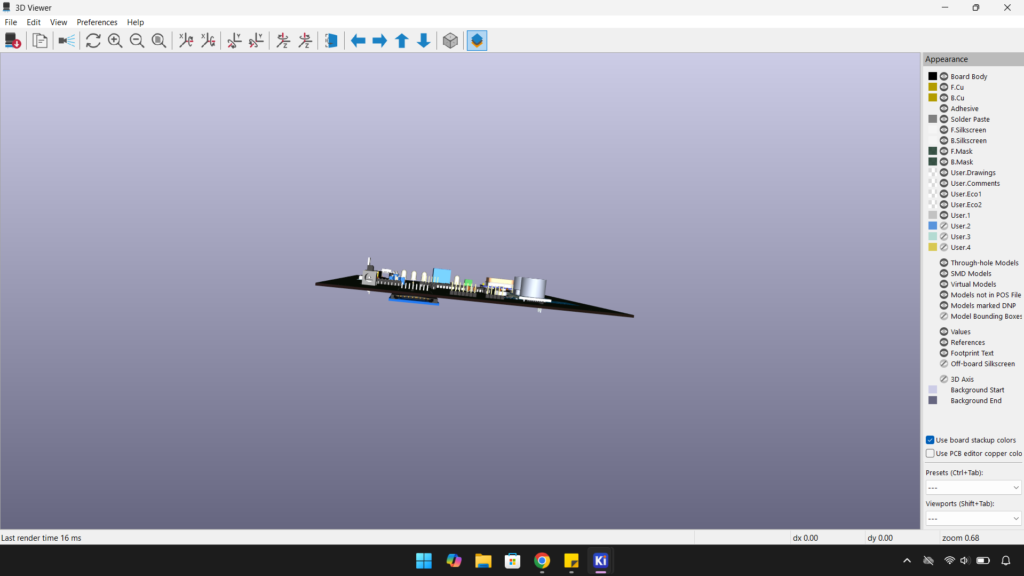The height and width of the screenshot is (576, 1024).
Task: Click the Zoom to fit icon
Action: point(159,40)
